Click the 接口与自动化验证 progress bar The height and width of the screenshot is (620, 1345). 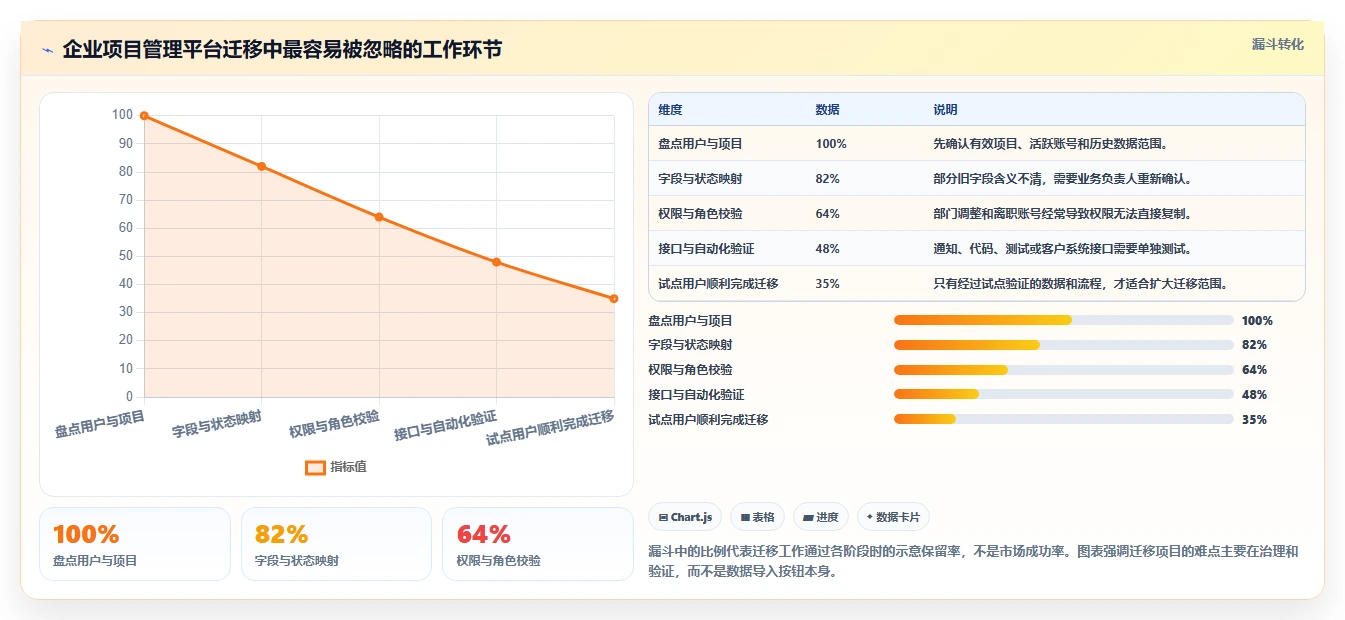(1063, 394)
